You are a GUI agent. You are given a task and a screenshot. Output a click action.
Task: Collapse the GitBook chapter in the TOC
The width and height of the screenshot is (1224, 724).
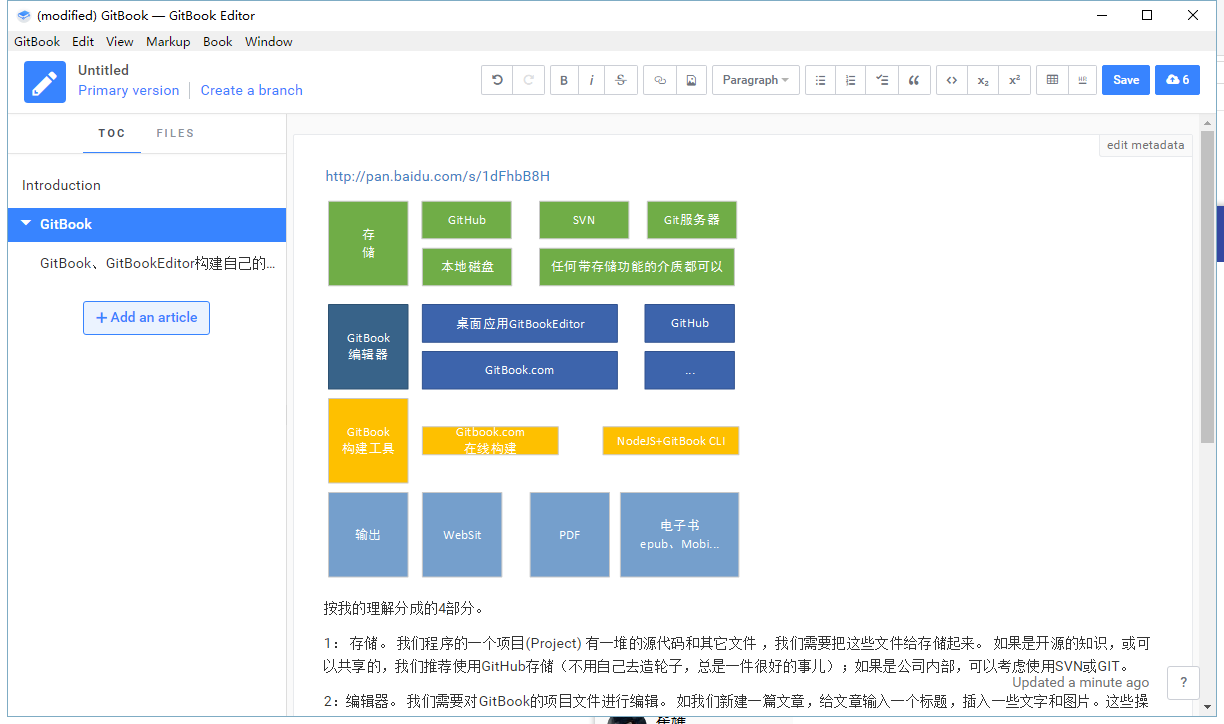26,224
